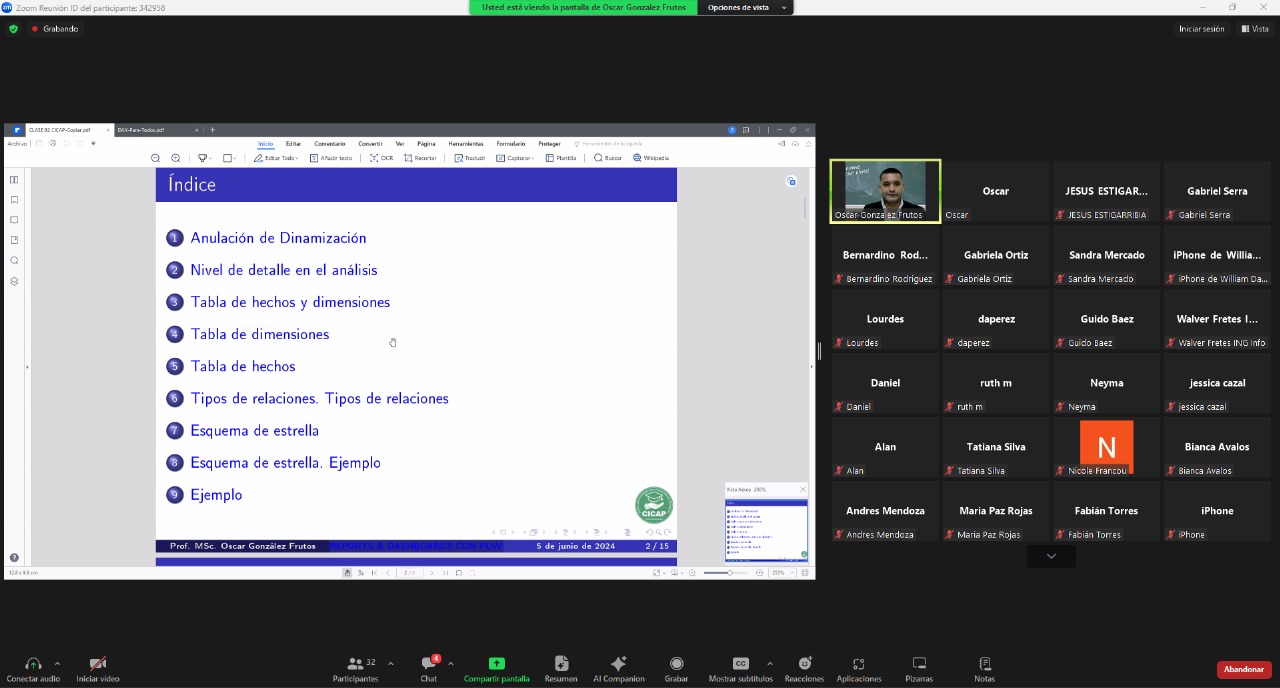
Task: Click Iniciar sesión link
Action: (x=1201, y=29)
